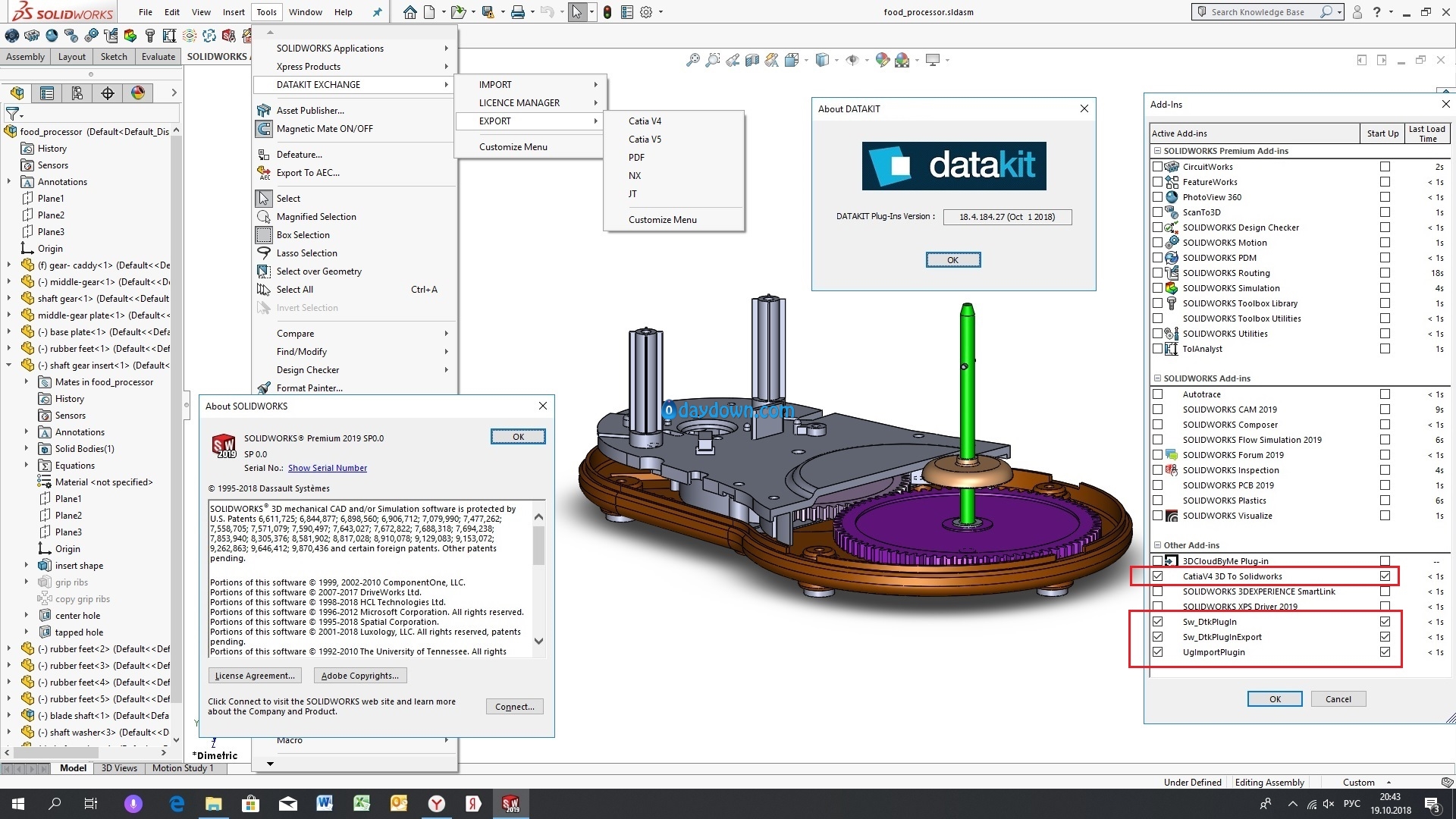Open the FeatureManager design tree tab icon
This screenshot has height=819, width=1456.
point(17,93)
